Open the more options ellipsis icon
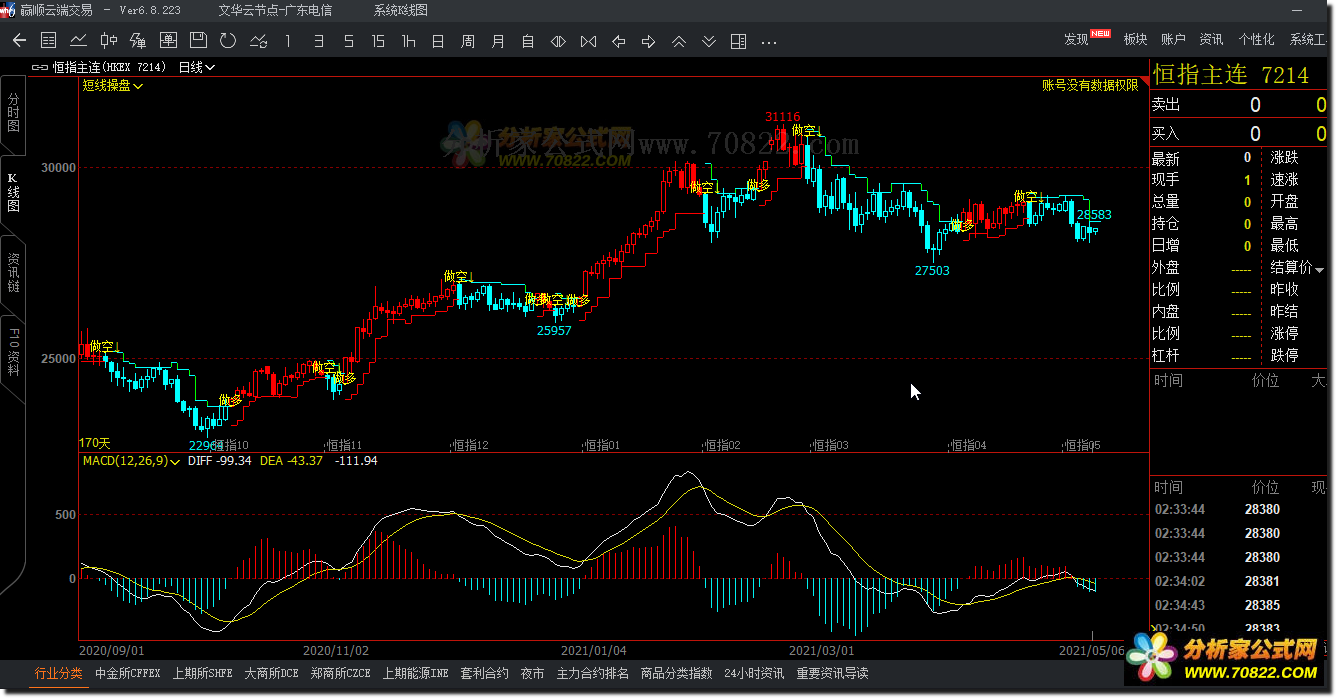This screenshot has width=1337, height=698. pos(768,42)
